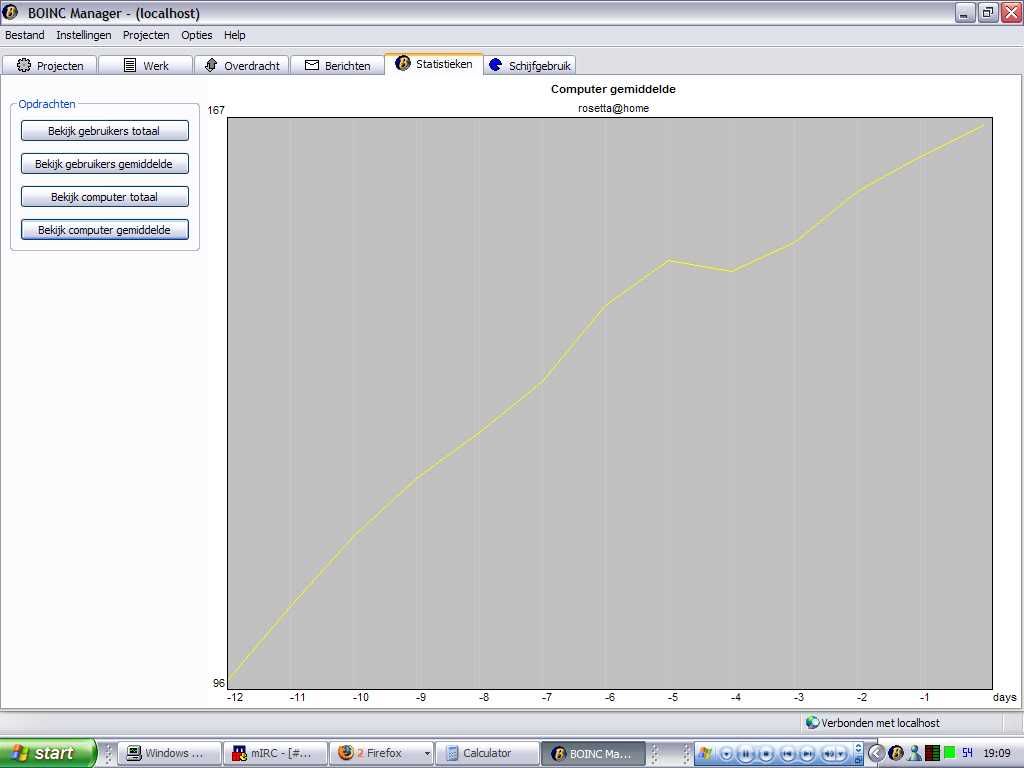Open the media player quick access dropdown
The image size is (1024, 768).
click(x=726, y=754)
